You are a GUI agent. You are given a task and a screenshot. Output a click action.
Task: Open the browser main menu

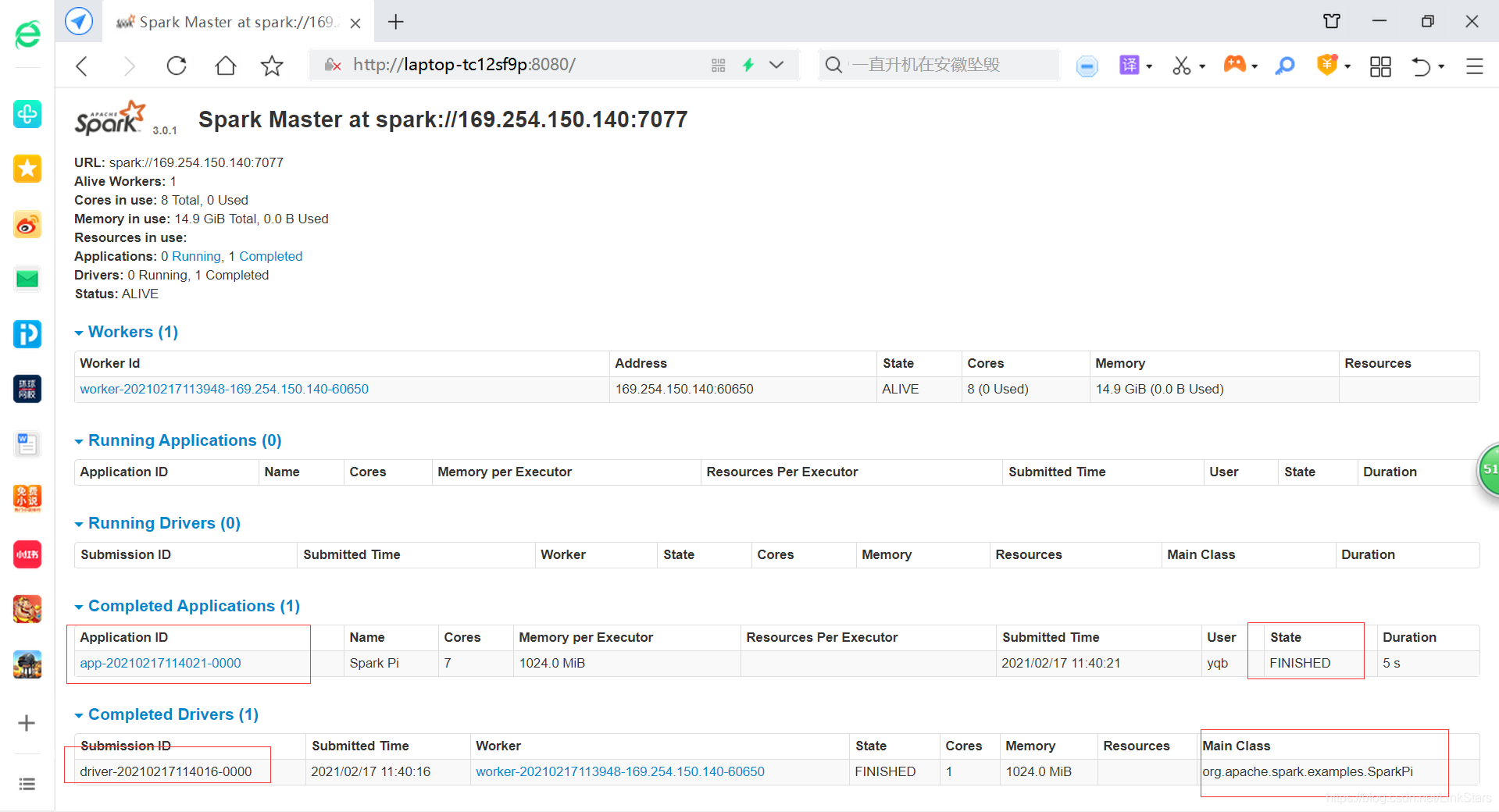(x=1475, y=66)
